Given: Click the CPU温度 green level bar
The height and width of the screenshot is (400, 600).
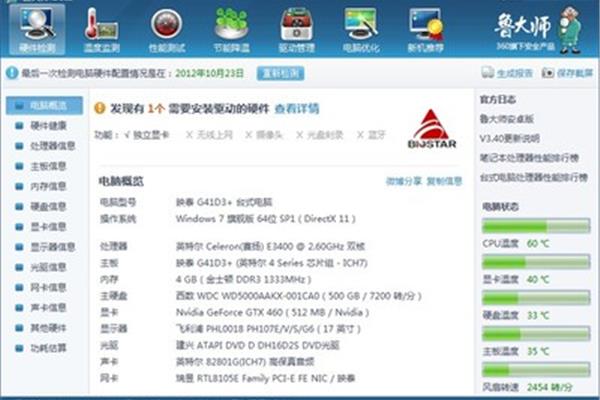Looking at the screenshot, I should 536,226.
